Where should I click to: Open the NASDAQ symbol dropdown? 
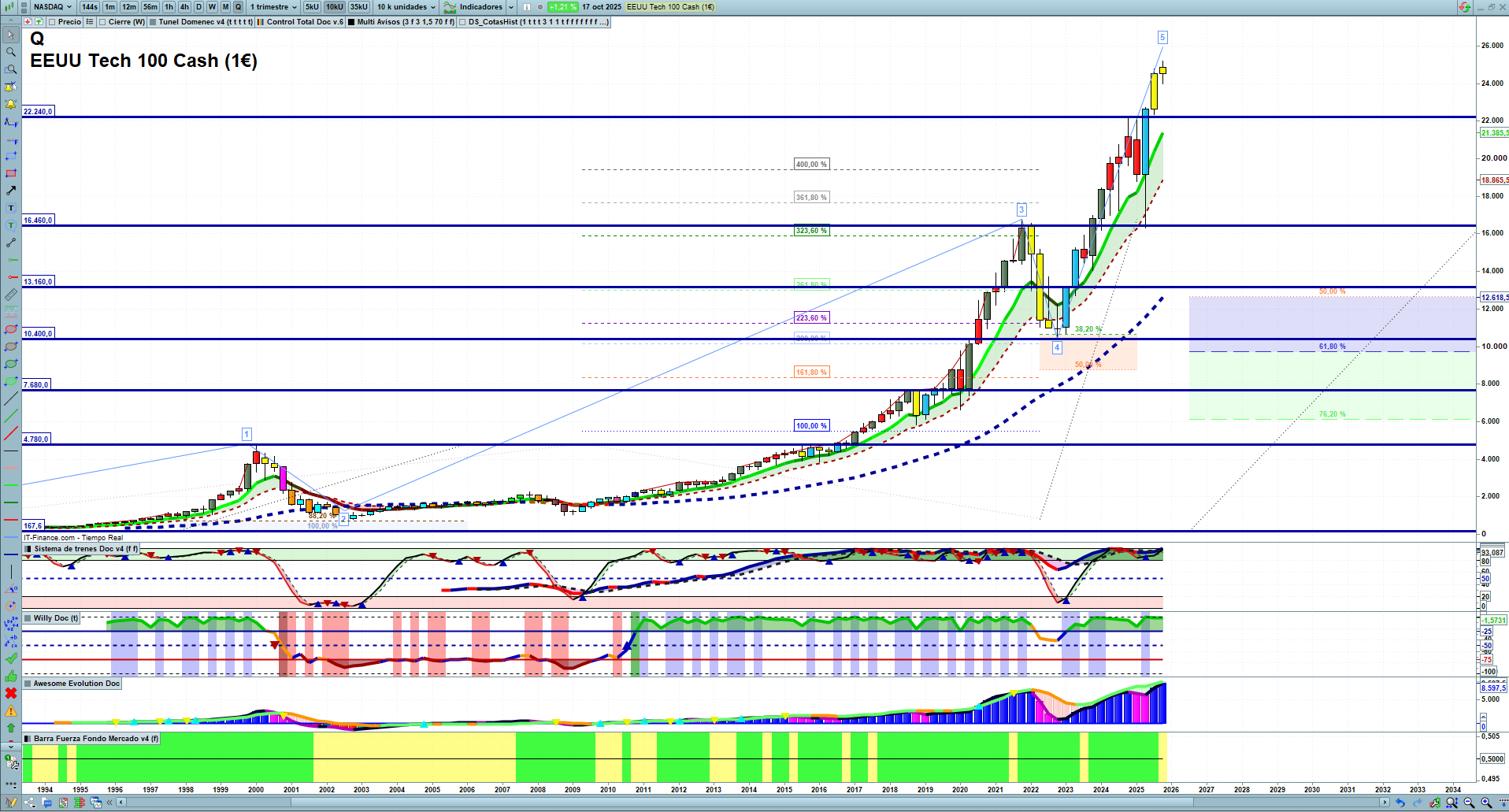click(x=52, y=7)
